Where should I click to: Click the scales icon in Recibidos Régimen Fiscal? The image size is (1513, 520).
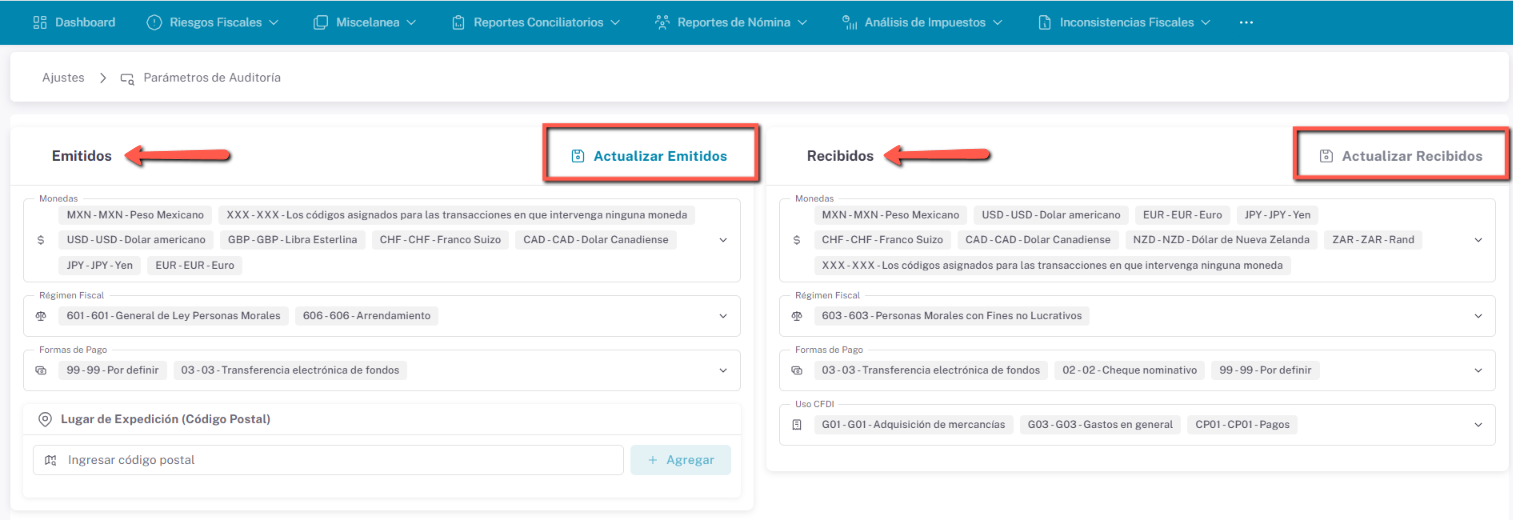[x=797, y=316]
